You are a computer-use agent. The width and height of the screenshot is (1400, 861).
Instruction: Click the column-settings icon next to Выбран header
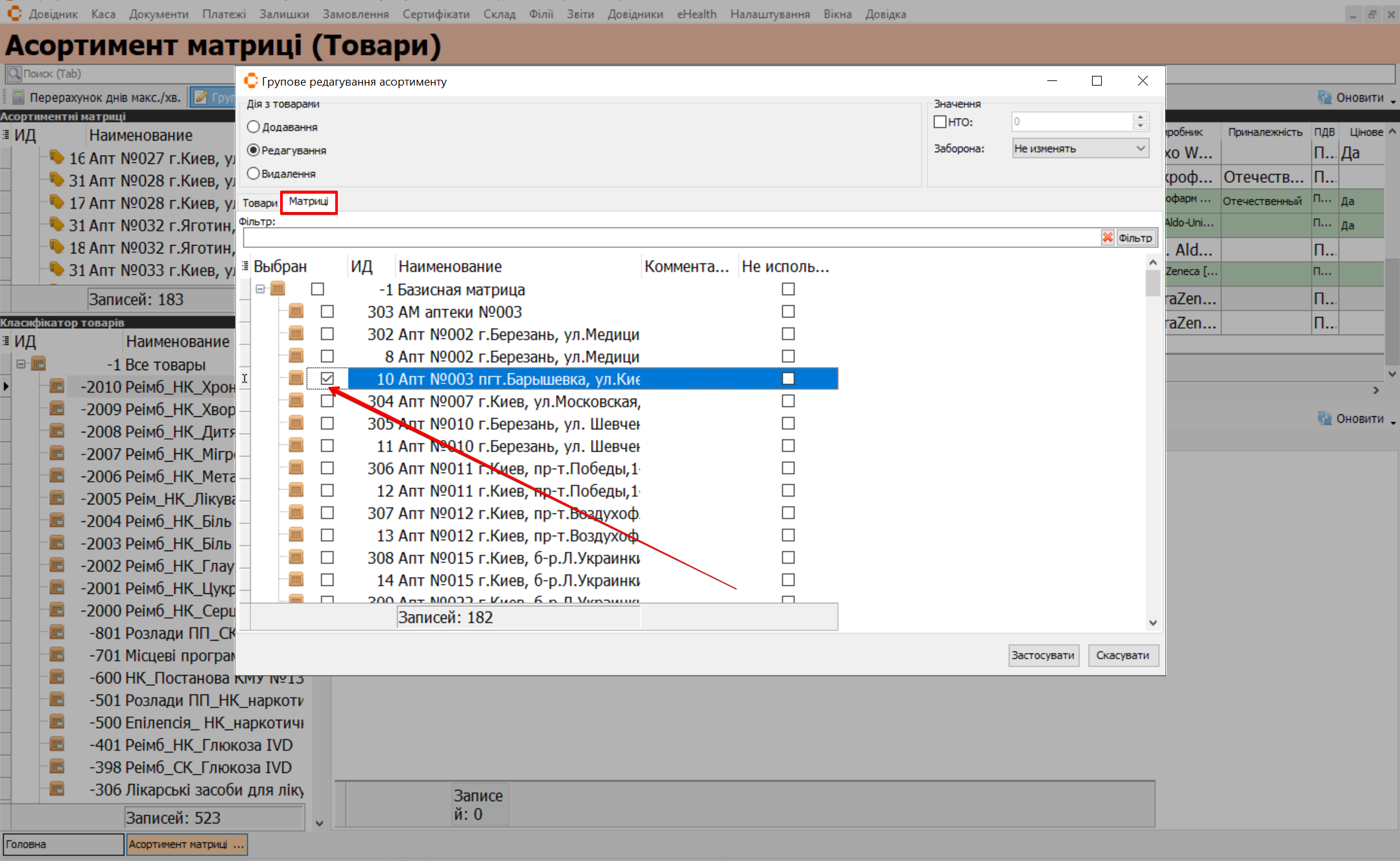point(245,266)
